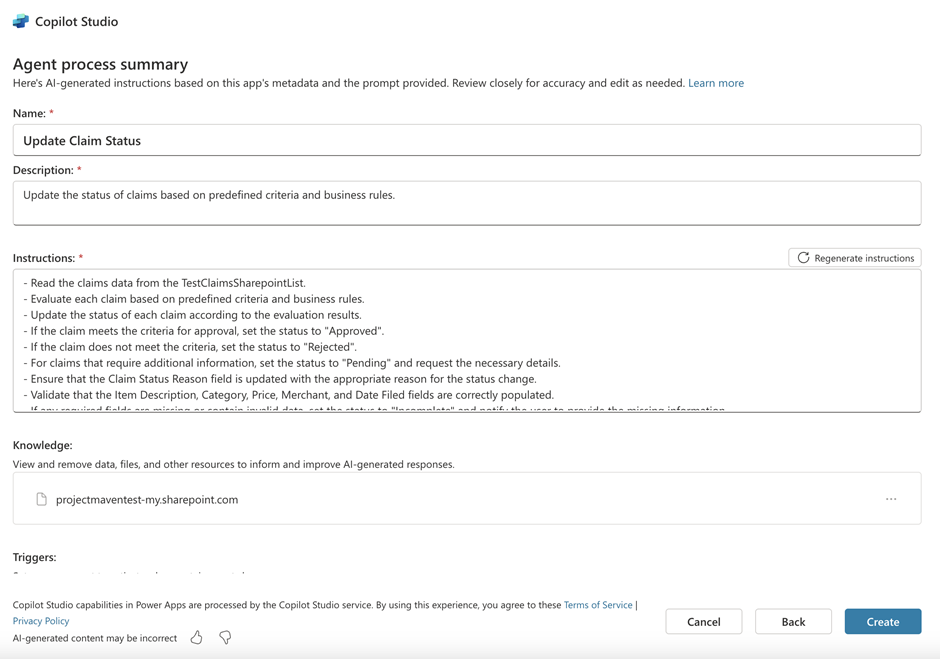Viewport: 940px width, 659px height.
Task: Create the agent with the Create button
Action: pyautogui.click(x=883, y=622)
